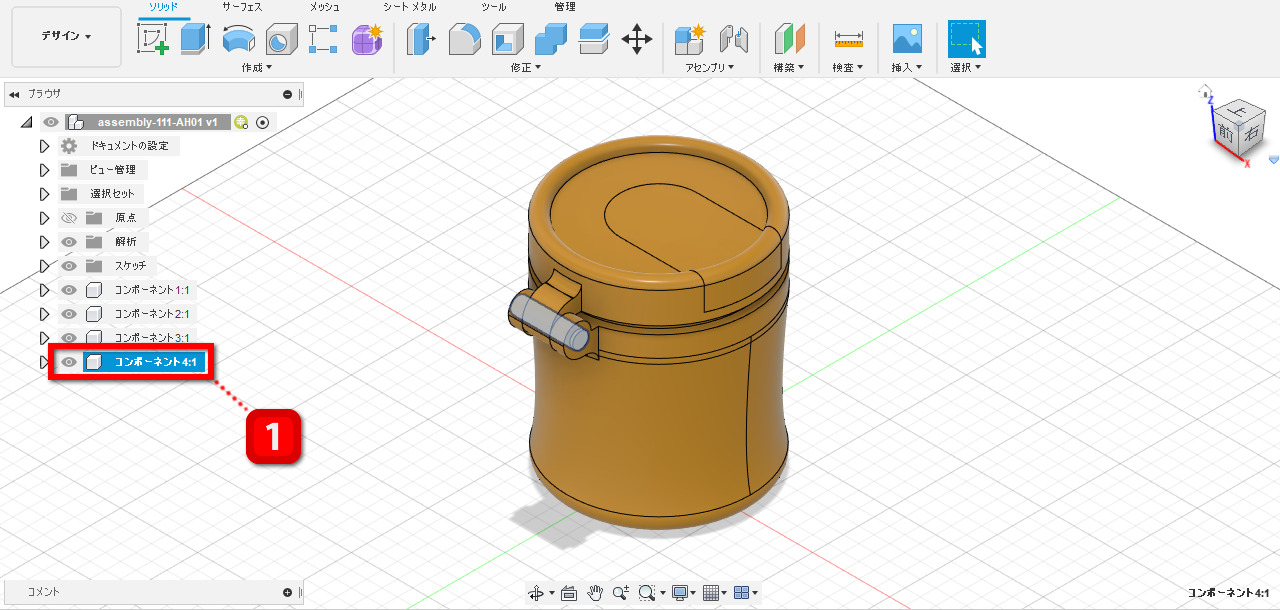
Task: Click the Insert image icon
Action: click(906, 39)
